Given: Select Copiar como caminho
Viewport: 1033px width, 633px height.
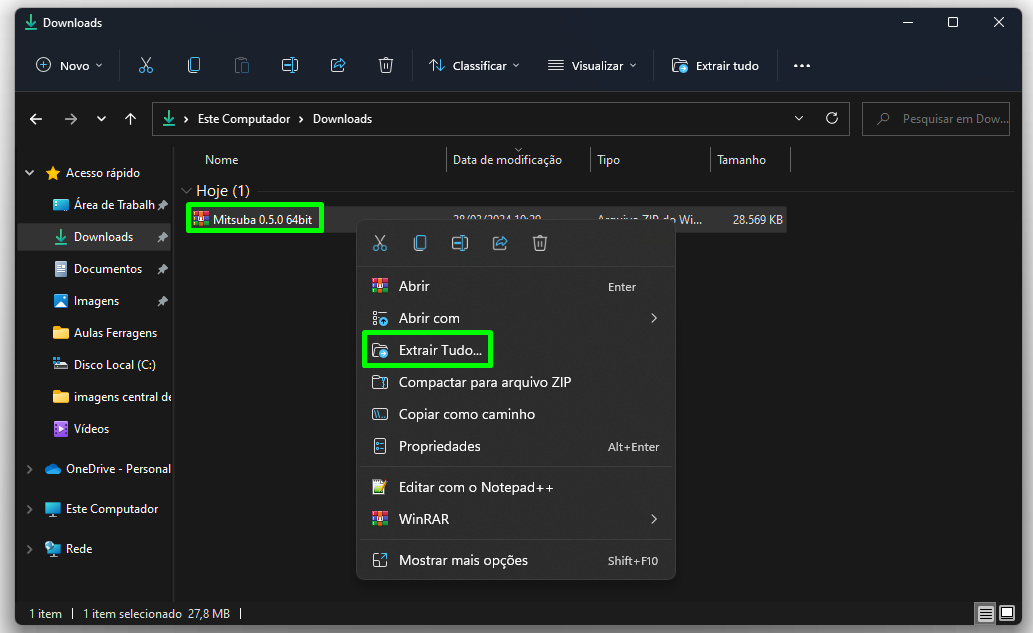Looking at the screenshot, I should [516, 414].
